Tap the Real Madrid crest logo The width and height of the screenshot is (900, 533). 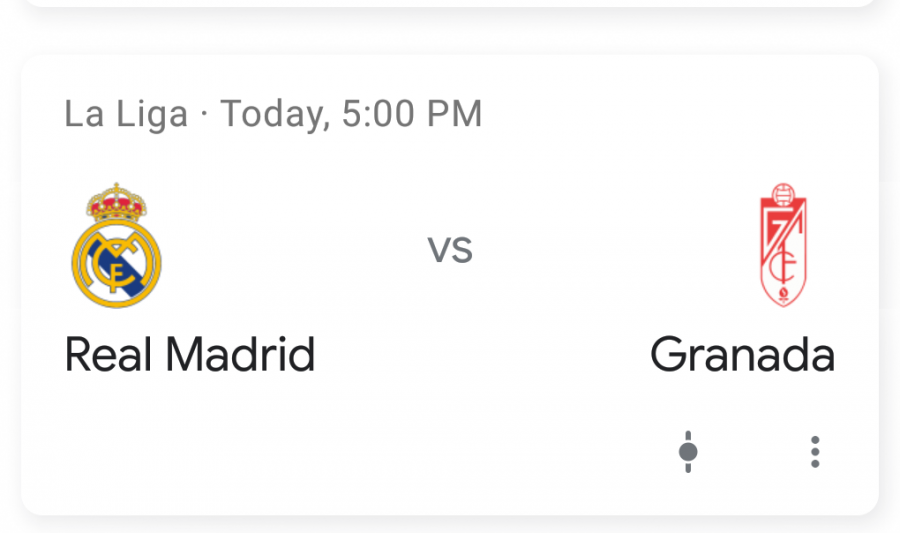tap(117, 245)
